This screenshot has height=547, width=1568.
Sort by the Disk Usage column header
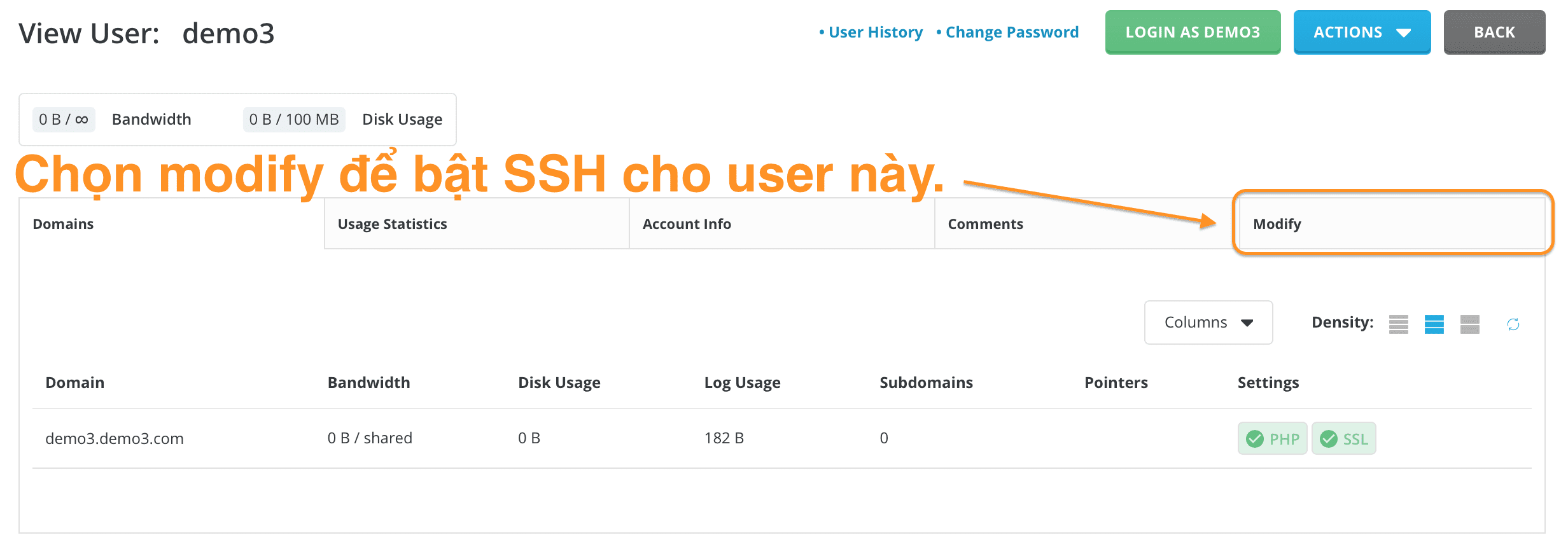559,383
